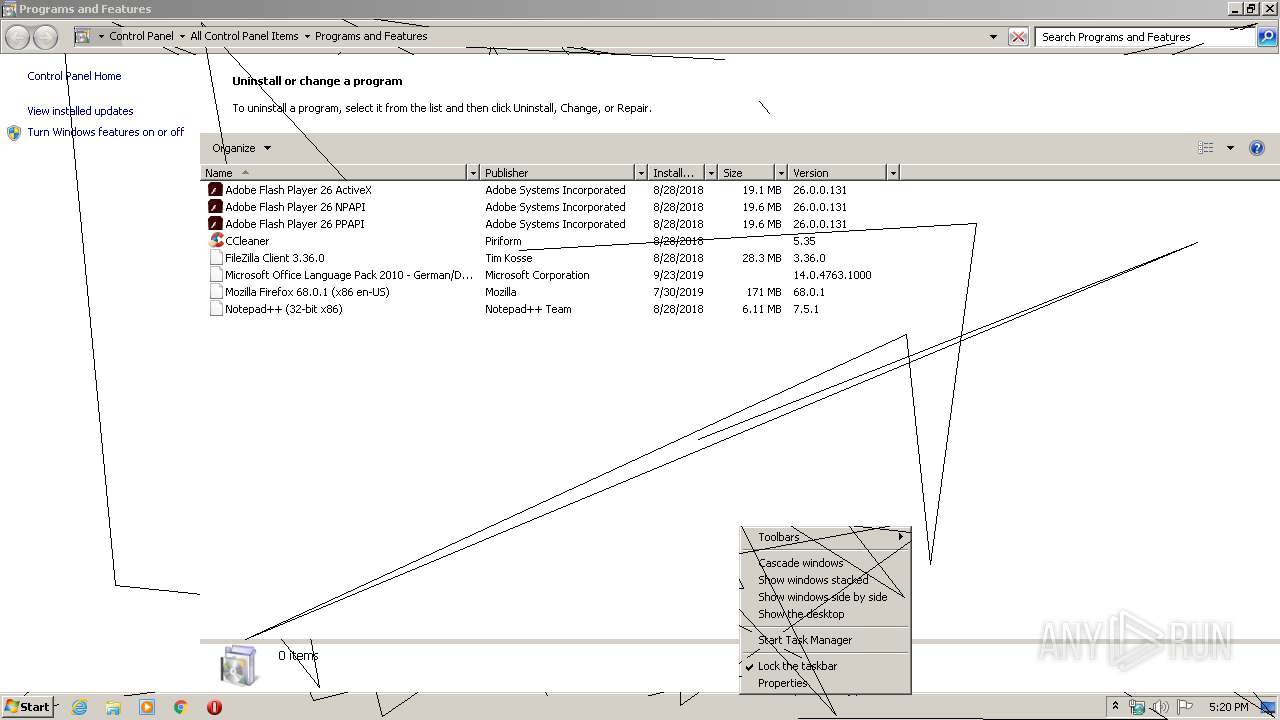Click Programs and Features breadcrumb
This screenshot has width=1280, height=720.
(371, 36)
